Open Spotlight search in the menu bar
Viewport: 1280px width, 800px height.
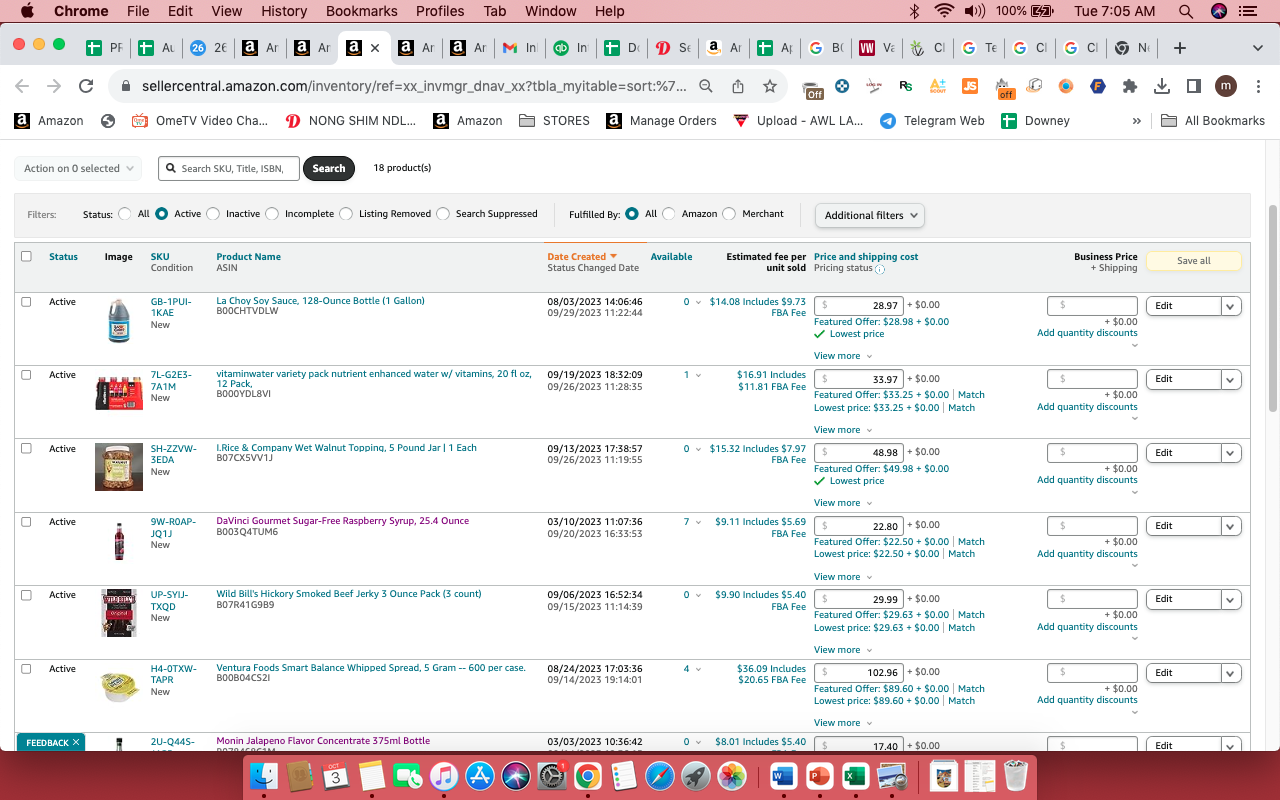coord(1186,11)
